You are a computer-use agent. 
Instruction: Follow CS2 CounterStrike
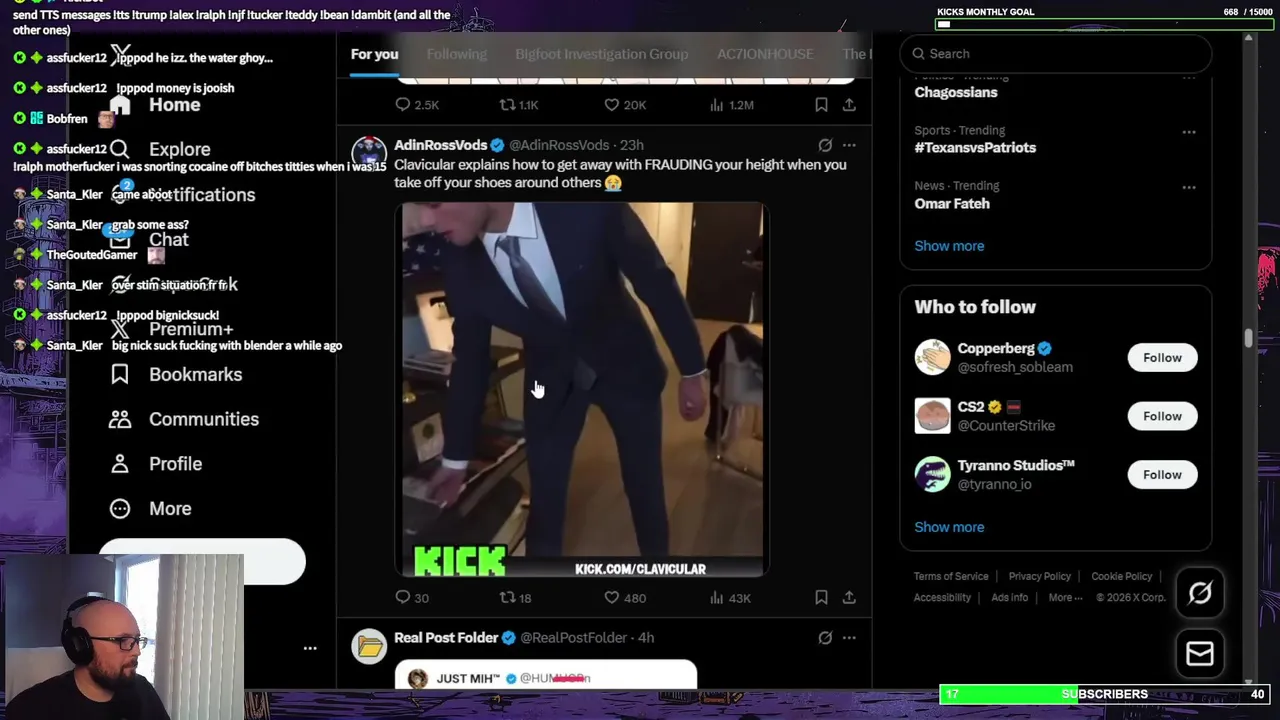click(x=1162, y=416)
